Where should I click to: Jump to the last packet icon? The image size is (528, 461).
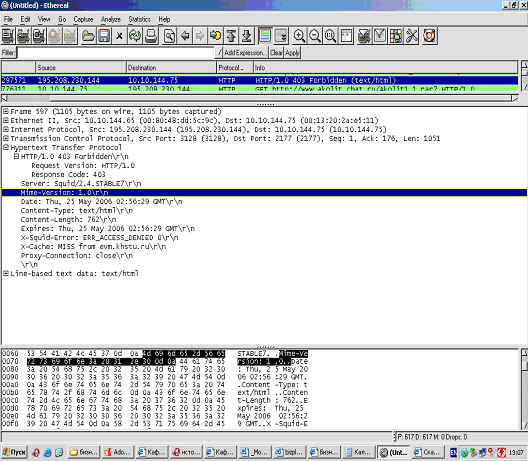tap(246, 36)
